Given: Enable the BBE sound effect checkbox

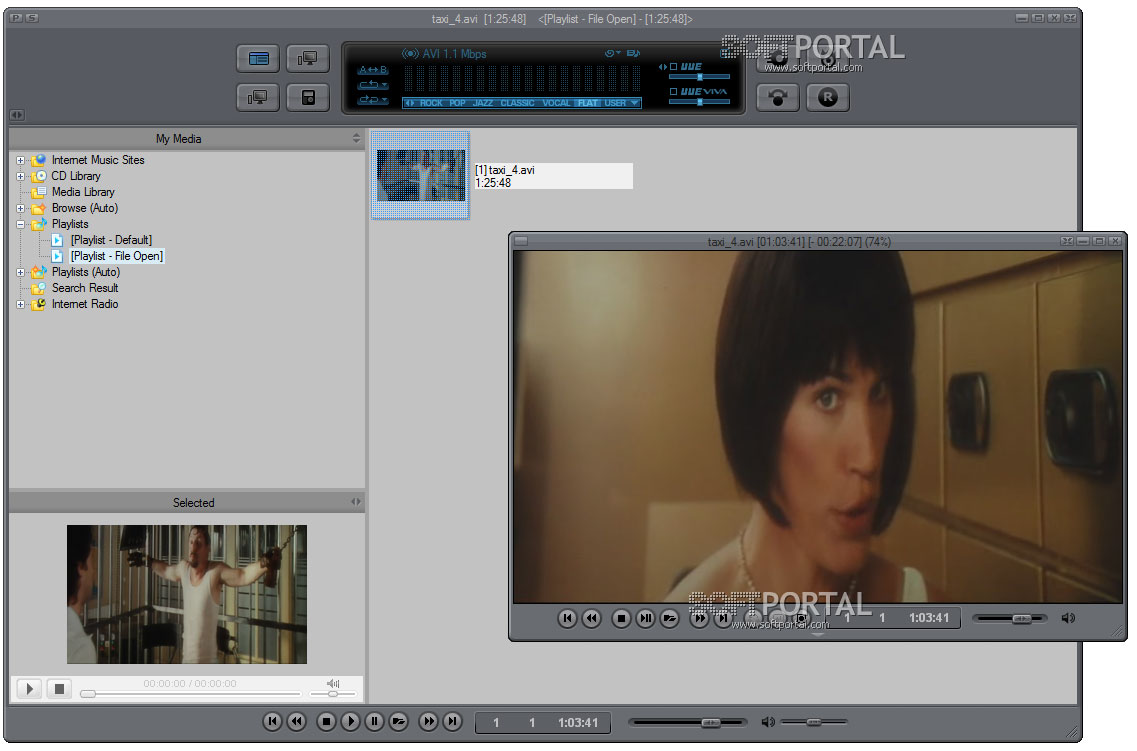Looking at the screenshot, I should click(x=673, y=67).
